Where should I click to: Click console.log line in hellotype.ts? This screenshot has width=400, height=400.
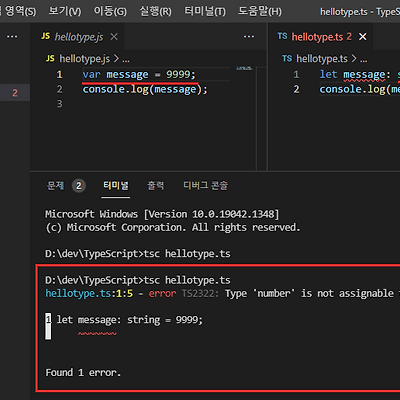[360, 89]
